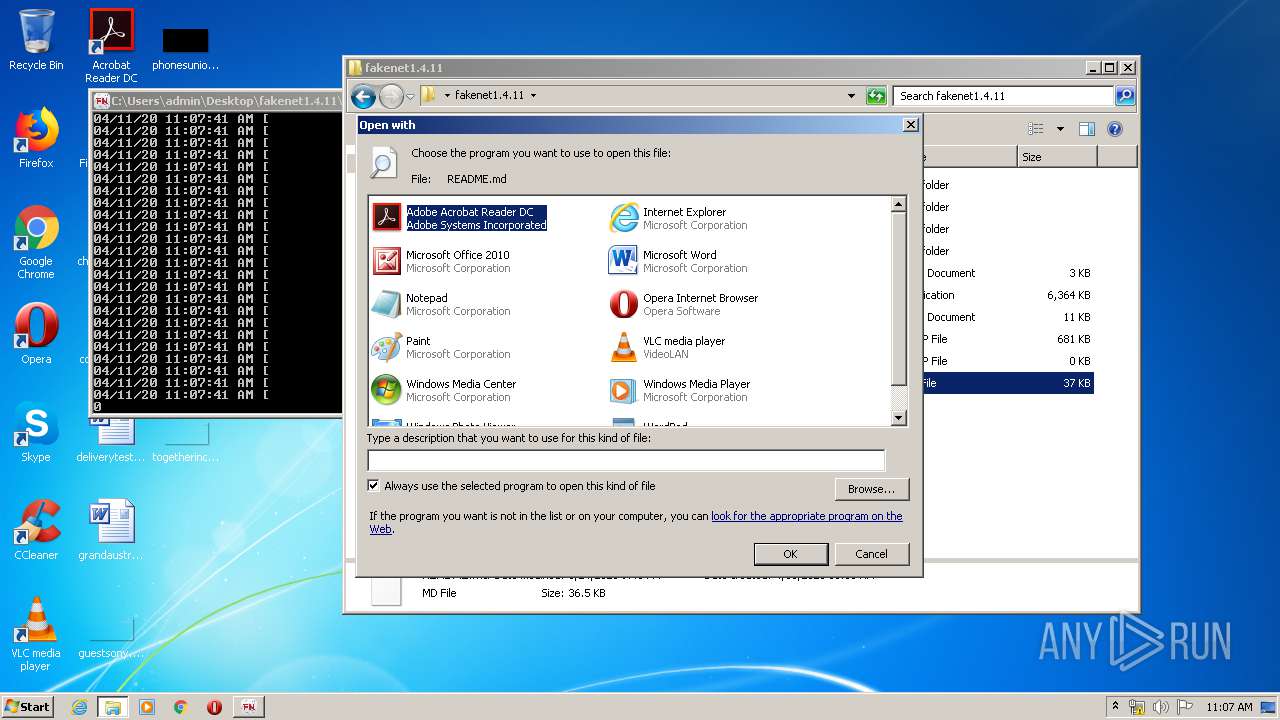
Task: Switch to FakeNet taskbar button
Action: (248, 707)
